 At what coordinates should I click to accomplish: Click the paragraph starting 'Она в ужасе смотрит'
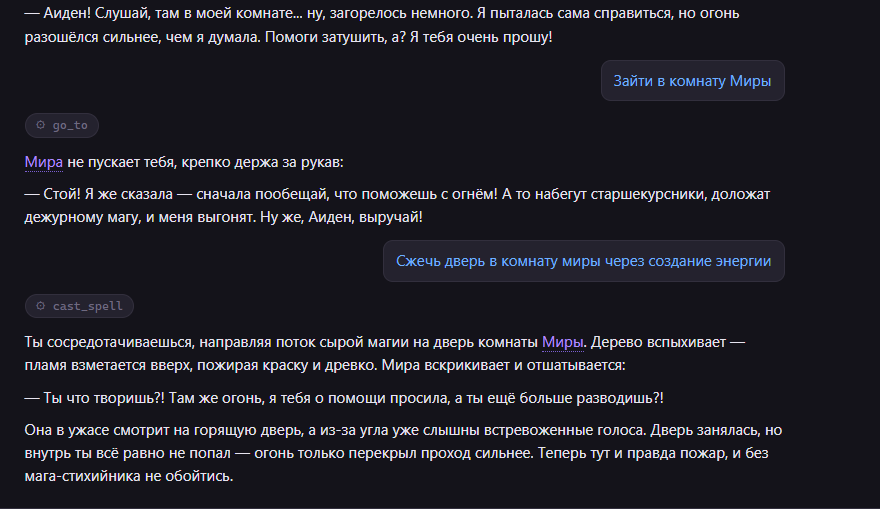[403, 453]
